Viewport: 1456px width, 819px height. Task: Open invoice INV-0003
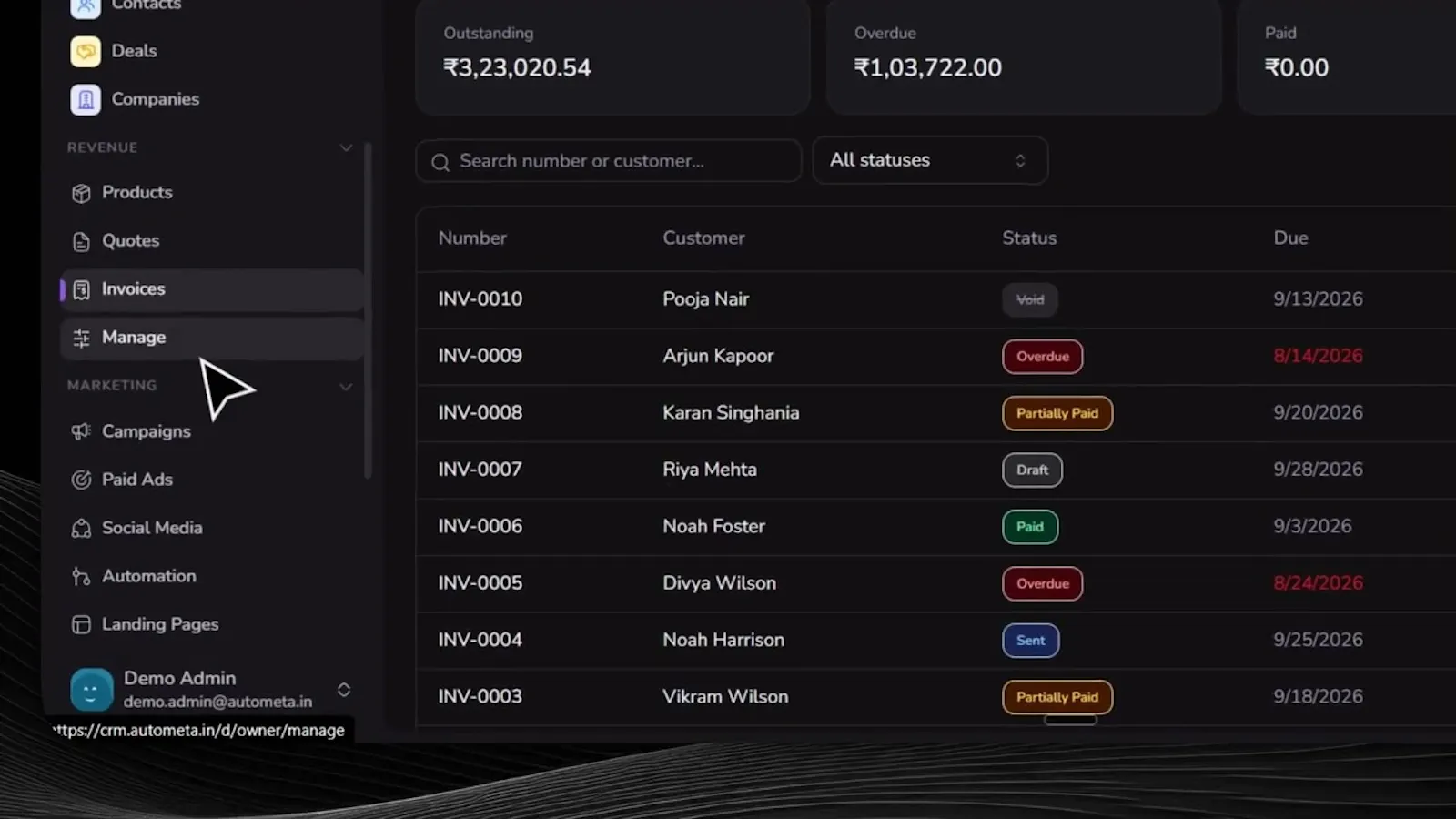pos(480,697)
